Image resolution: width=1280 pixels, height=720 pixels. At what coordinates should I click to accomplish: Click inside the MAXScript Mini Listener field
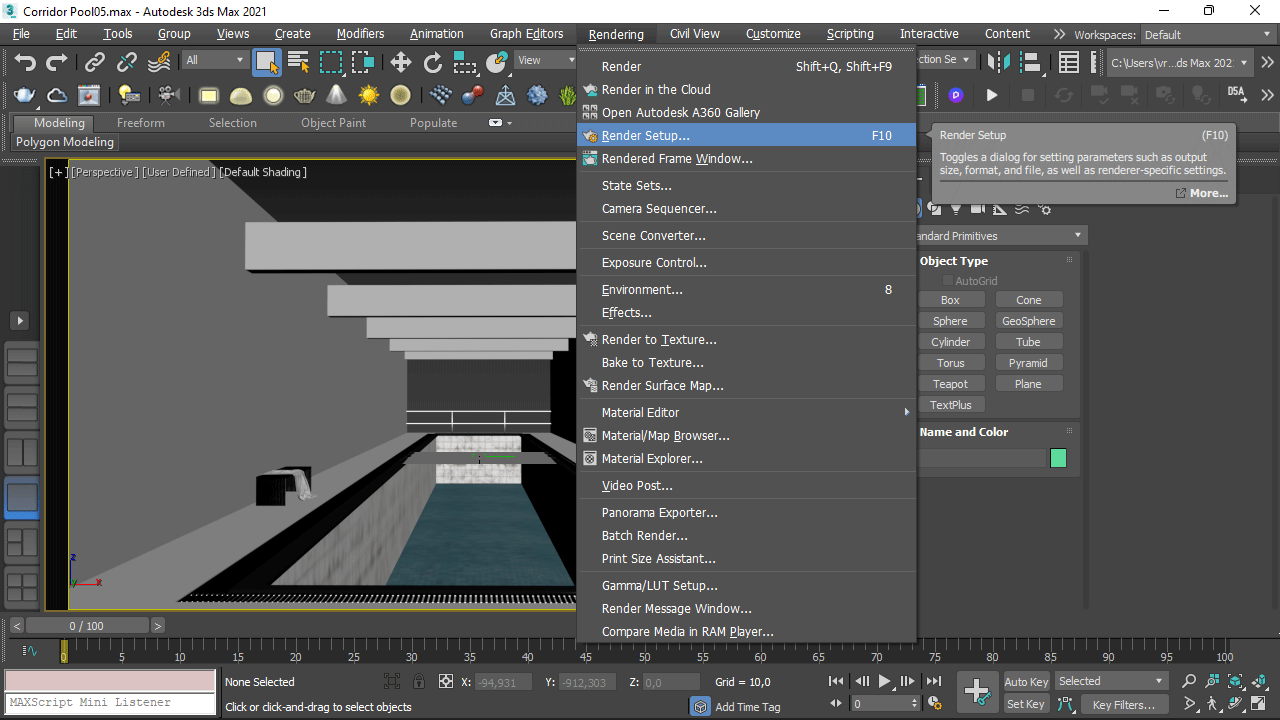coord(110,702)
